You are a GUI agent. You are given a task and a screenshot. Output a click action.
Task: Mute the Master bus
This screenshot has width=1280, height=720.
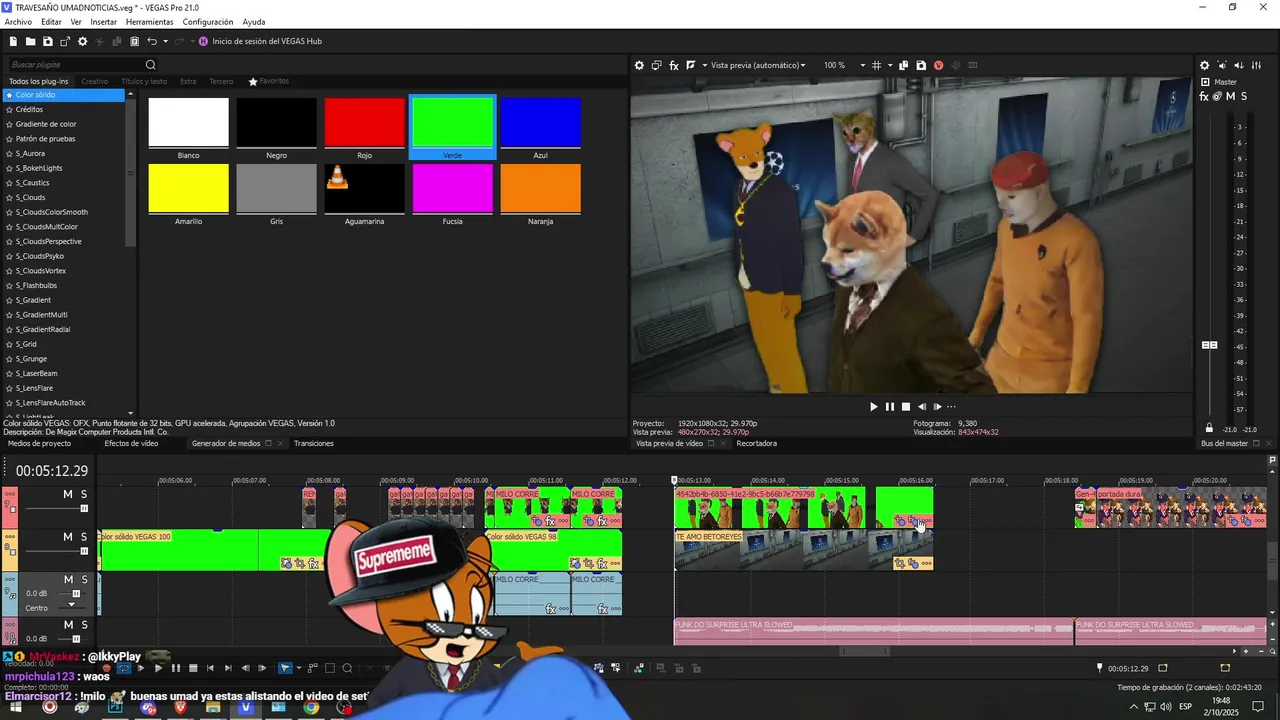[x=1230, y=96]
